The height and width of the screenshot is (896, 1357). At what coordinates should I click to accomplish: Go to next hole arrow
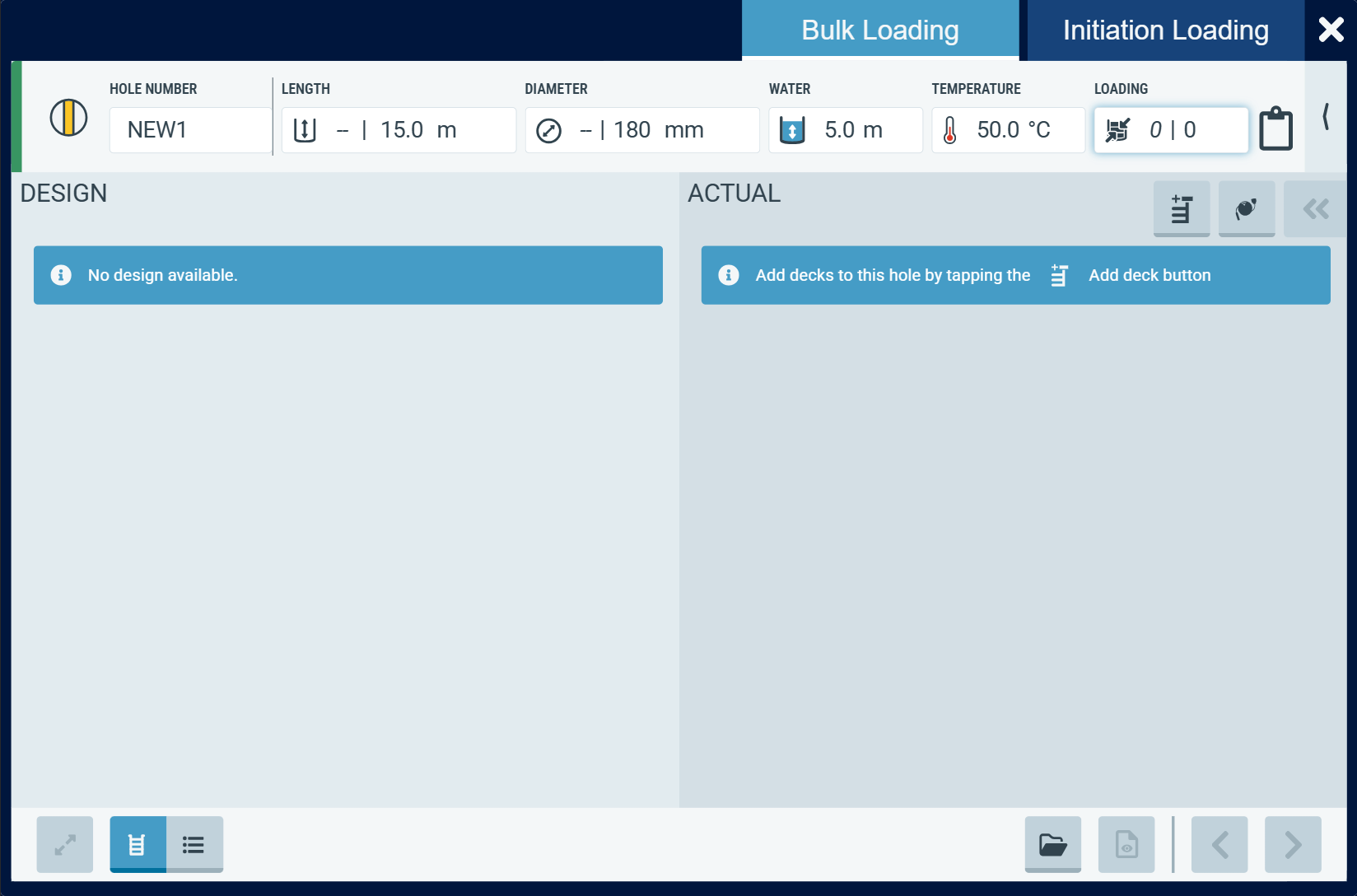tap(1293, 844)
